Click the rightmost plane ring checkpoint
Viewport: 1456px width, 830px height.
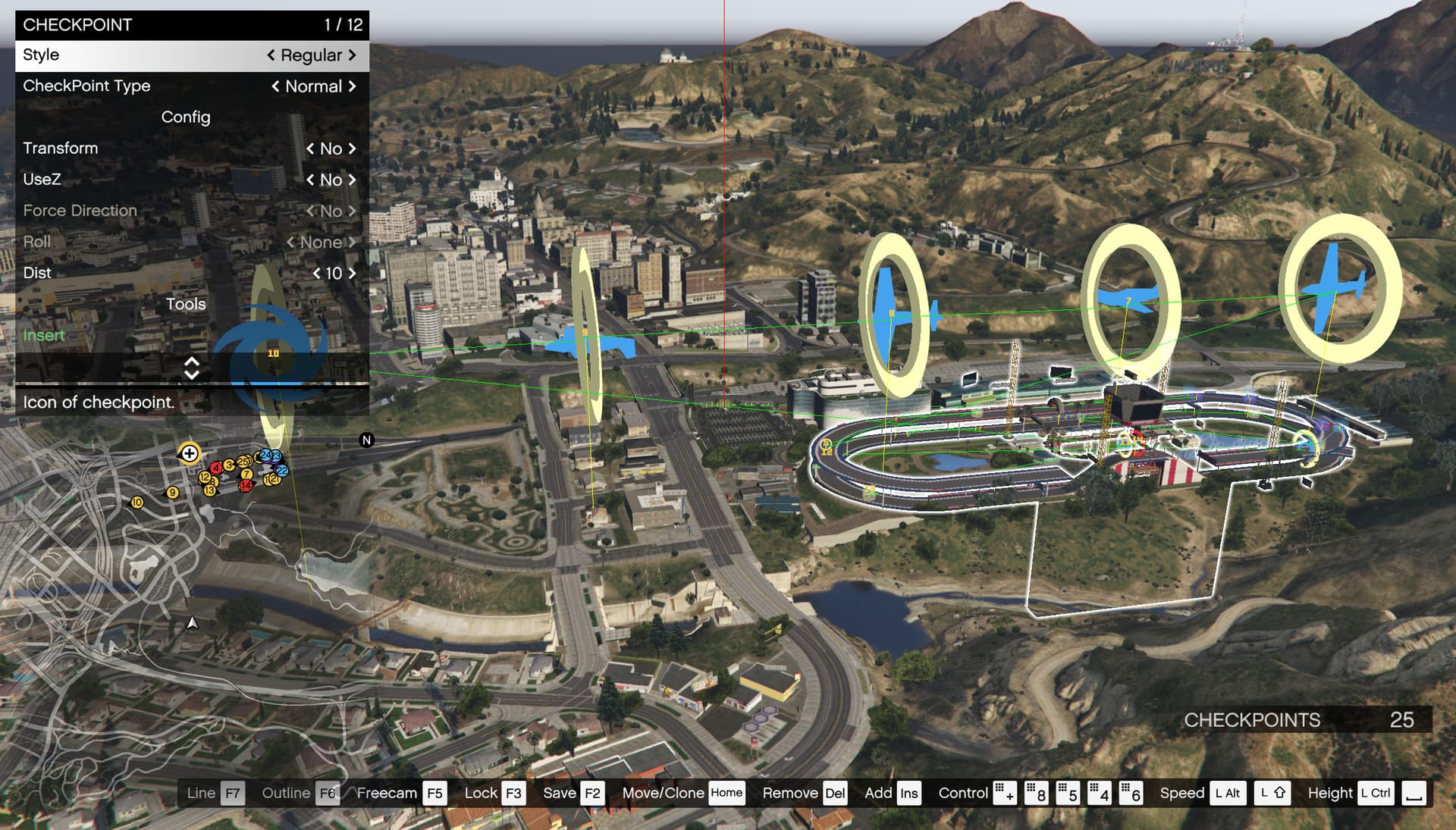[x=1339, y=289]
